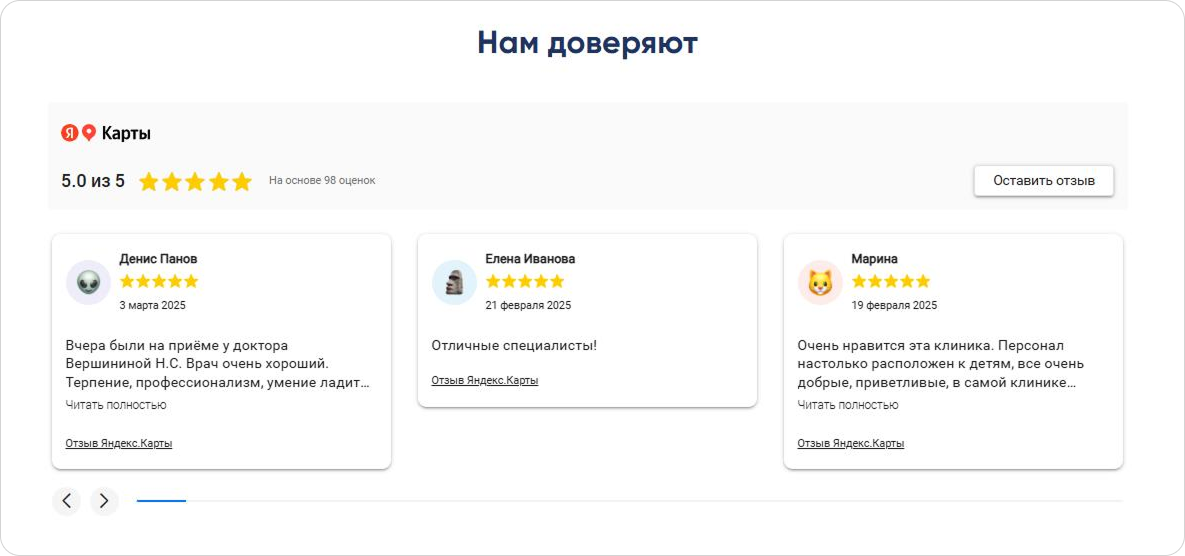Click the star rating under Марина
1185x556 pixels.
click(x=890, y=281)
